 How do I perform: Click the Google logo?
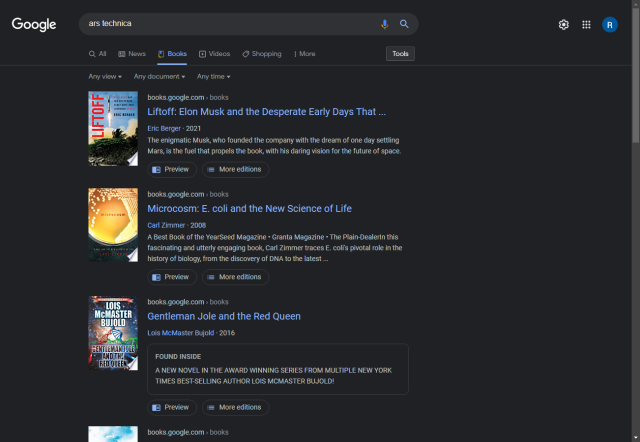tap(34, 24)
